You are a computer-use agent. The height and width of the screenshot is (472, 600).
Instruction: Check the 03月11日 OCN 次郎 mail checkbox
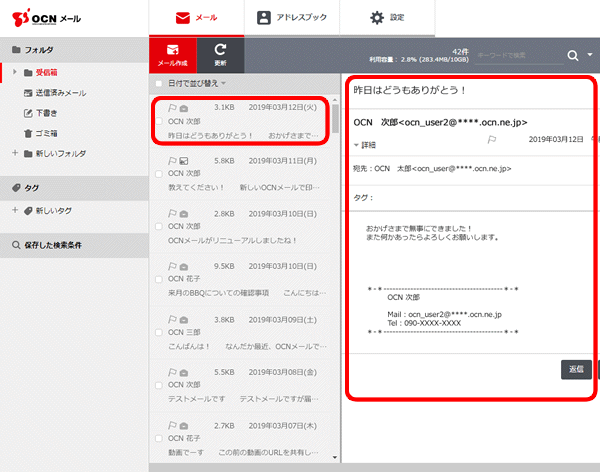click(x=159, y=174)
